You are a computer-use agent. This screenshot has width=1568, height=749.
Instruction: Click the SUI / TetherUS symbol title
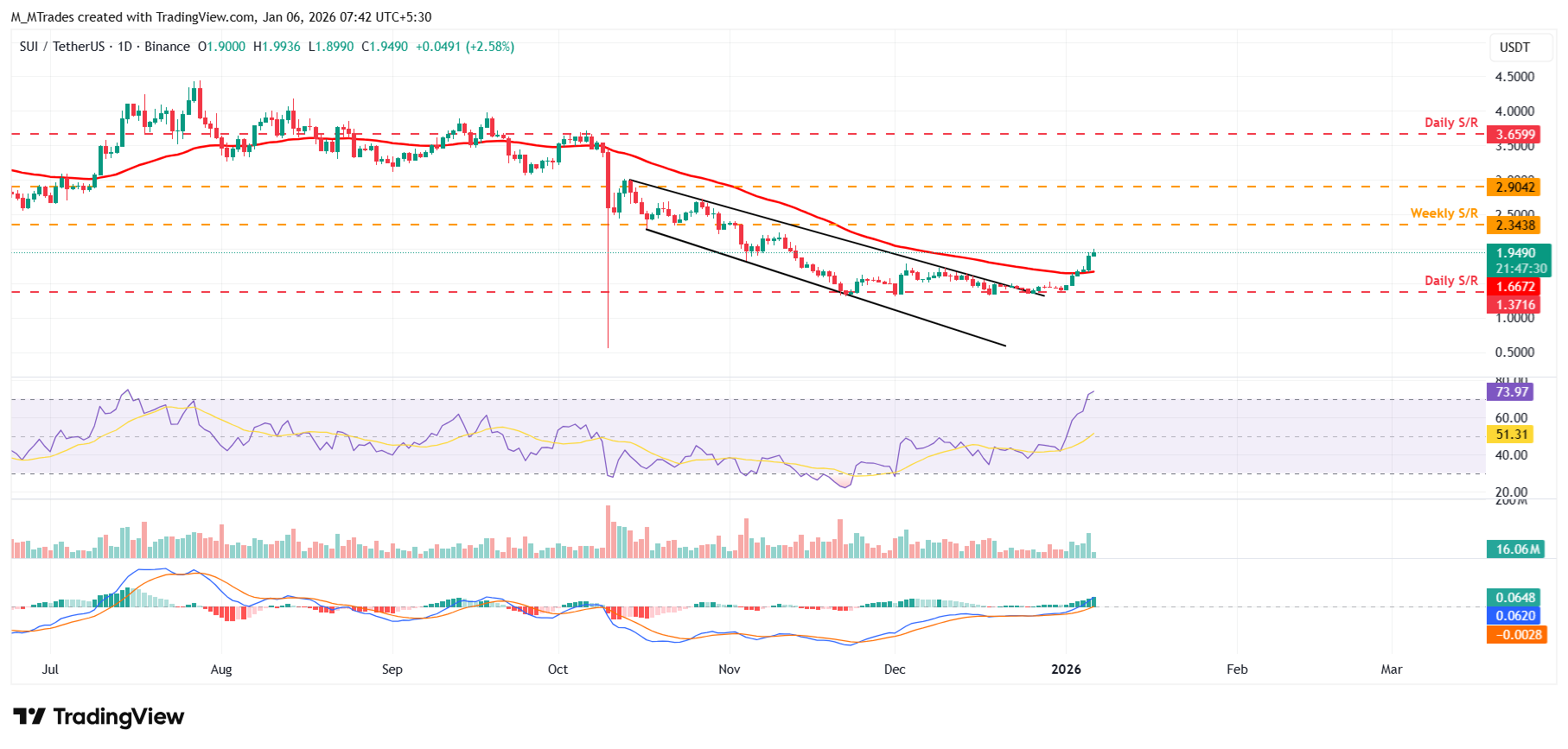pyautogui.click(x=62, y=47)
